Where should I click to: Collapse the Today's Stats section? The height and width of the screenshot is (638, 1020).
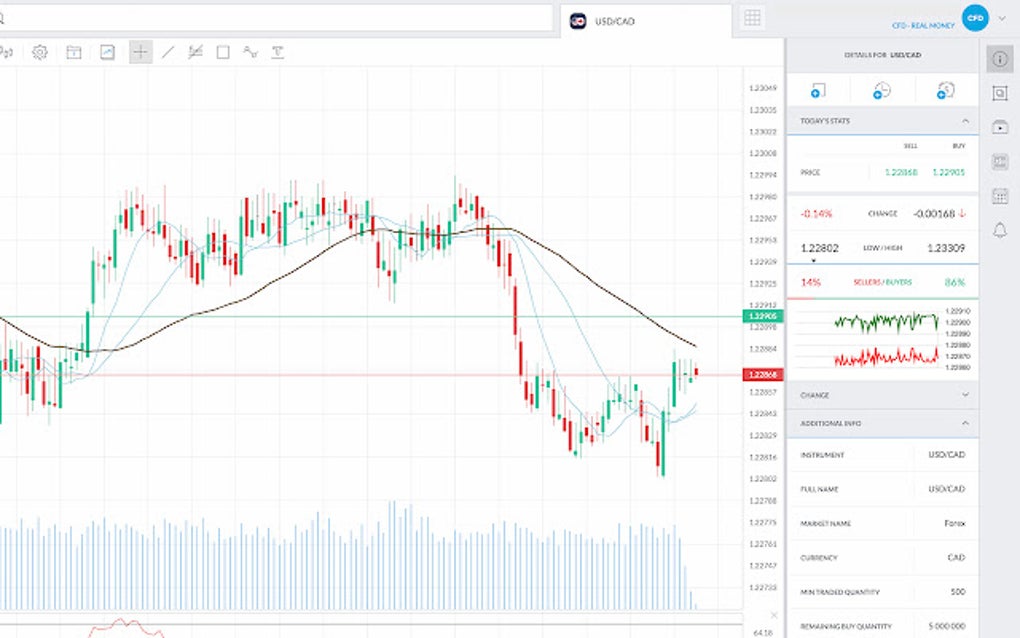[965, 121]
